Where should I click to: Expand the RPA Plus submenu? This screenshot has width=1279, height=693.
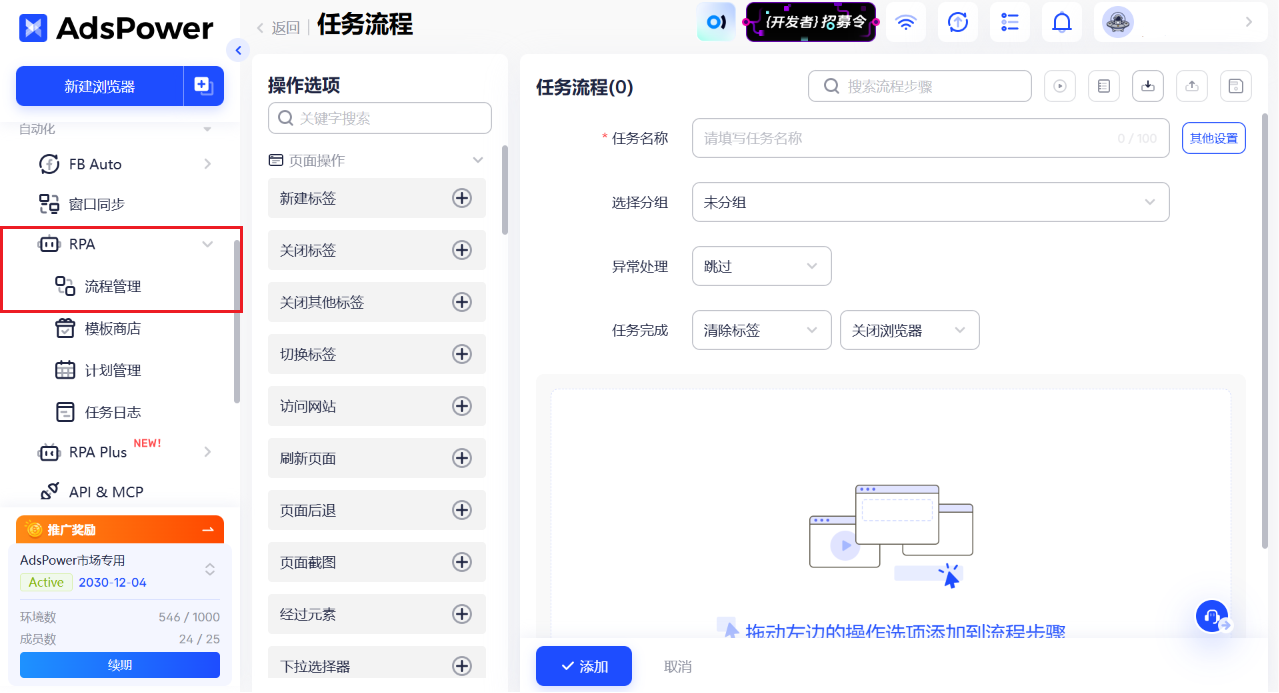click(x=208, y=452)
